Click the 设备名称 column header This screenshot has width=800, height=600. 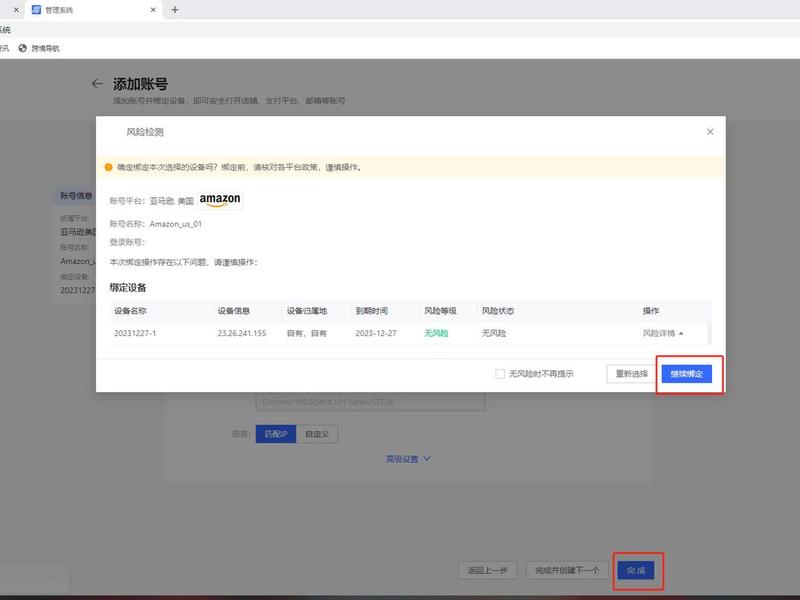click(x=130, y=311)
